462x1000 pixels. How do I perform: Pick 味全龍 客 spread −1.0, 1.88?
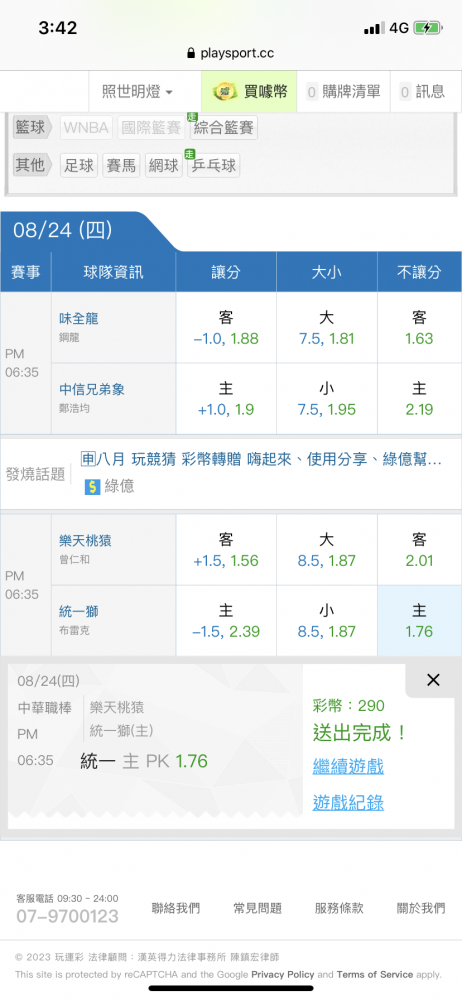pos(226,328)
